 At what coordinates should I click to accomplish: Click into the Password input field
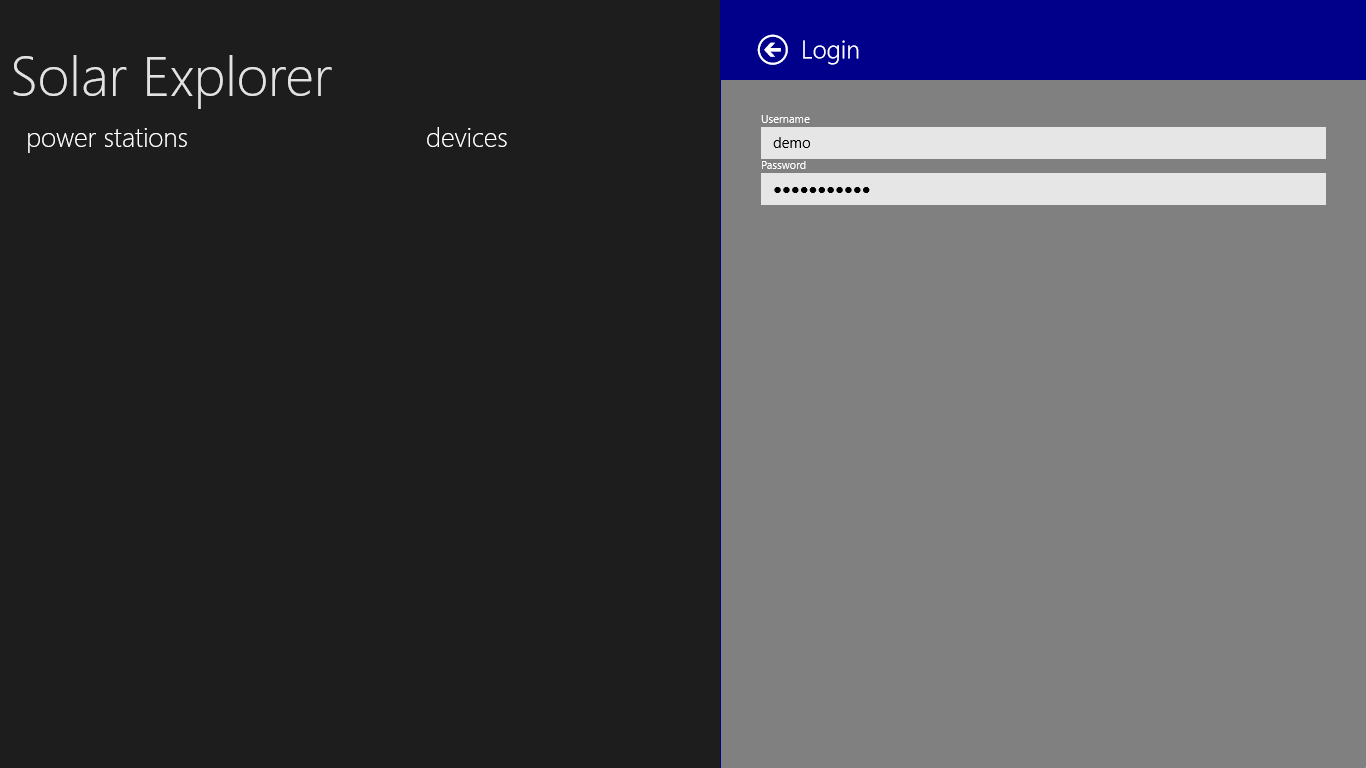1043,189
